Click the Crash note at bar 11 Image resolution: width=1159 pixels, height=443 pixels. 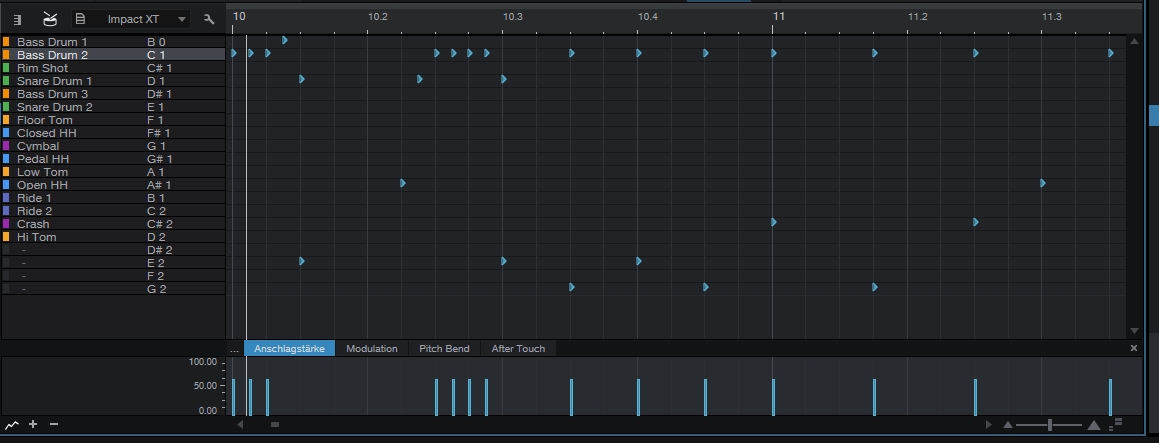point(773,222)
